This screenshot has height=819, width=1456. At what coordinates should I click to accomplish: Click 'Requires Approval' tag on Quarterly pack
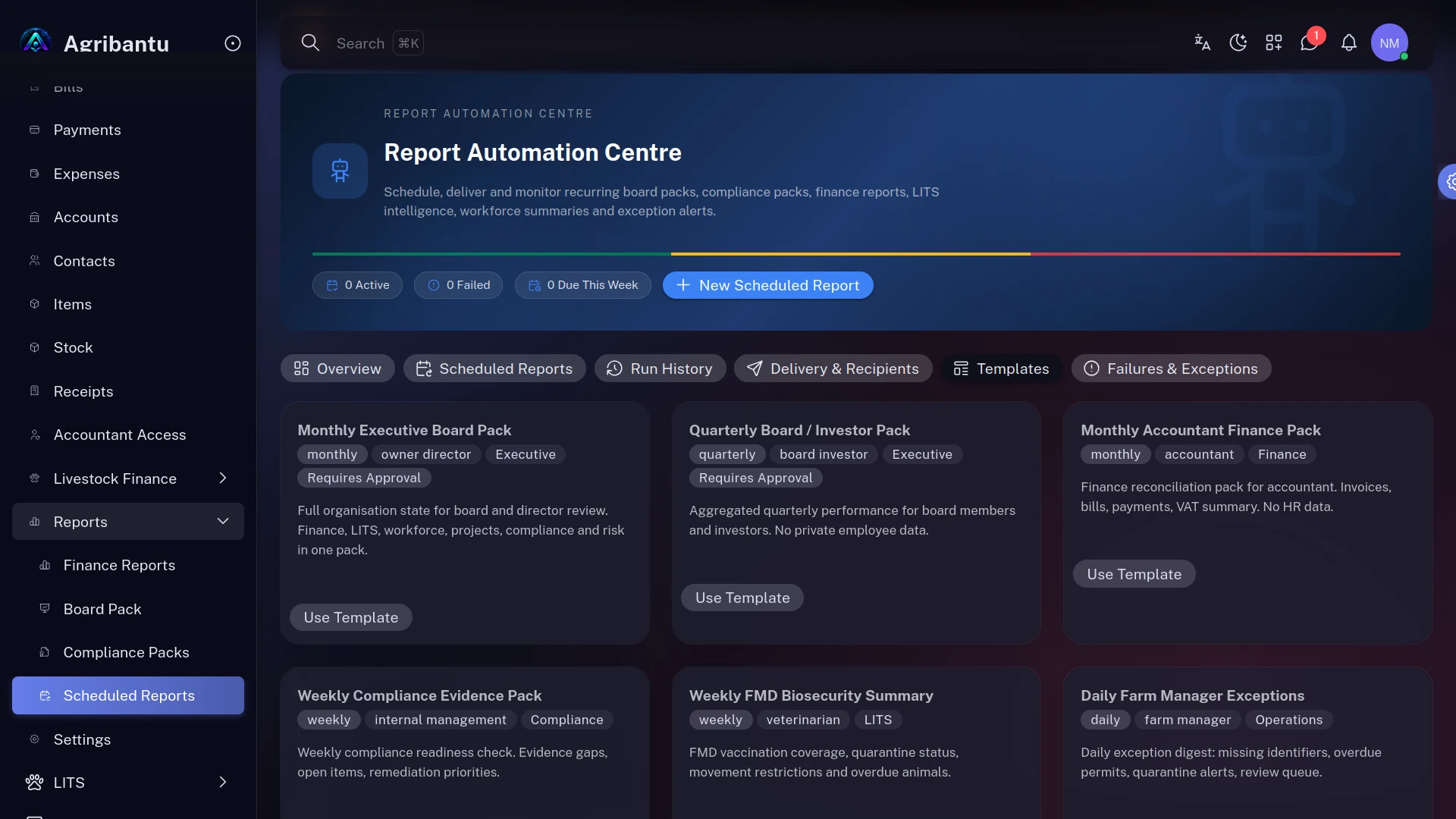755,478
